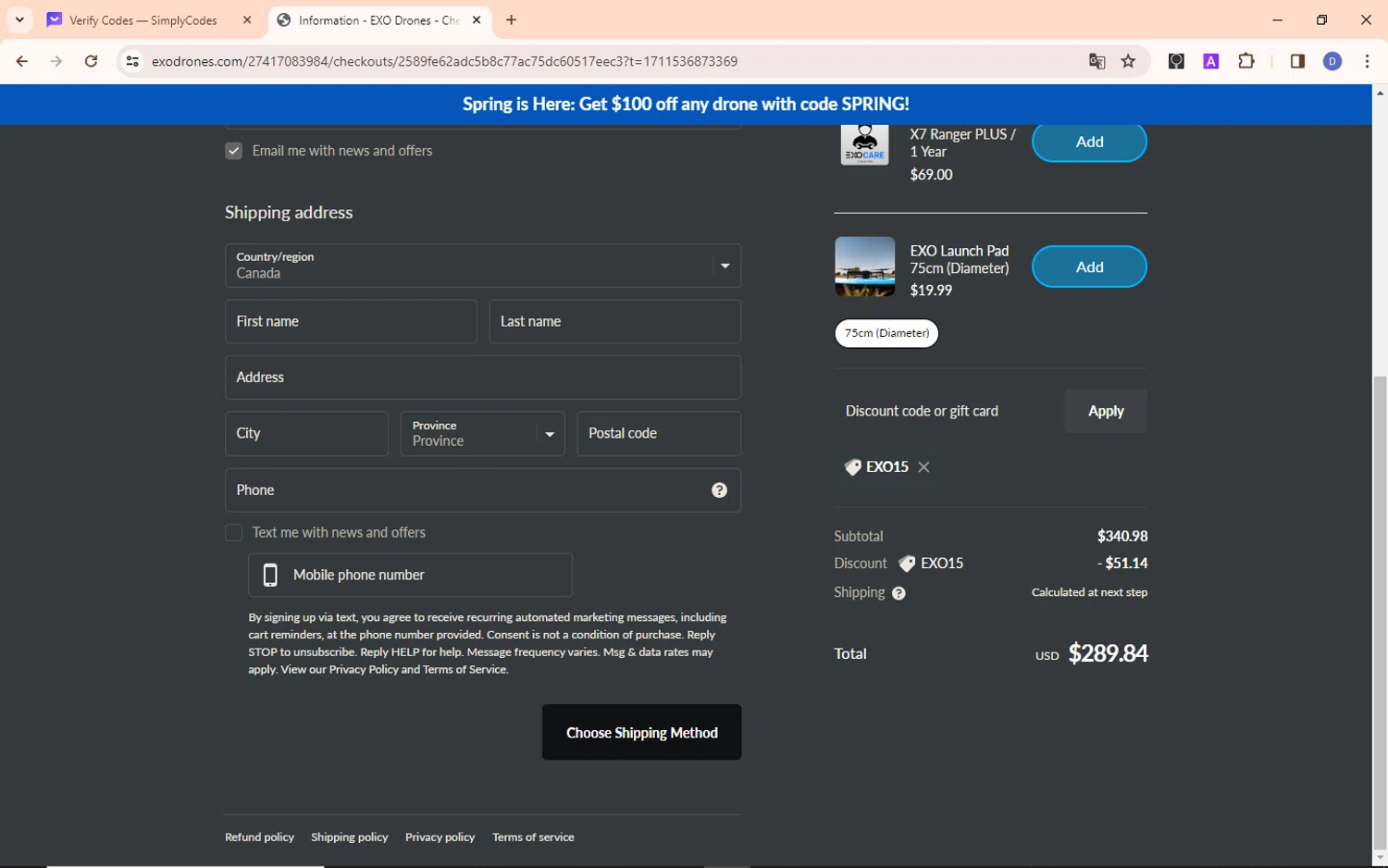
Task: Open Chrome three-dot menu
Action: coord(1367,61)
